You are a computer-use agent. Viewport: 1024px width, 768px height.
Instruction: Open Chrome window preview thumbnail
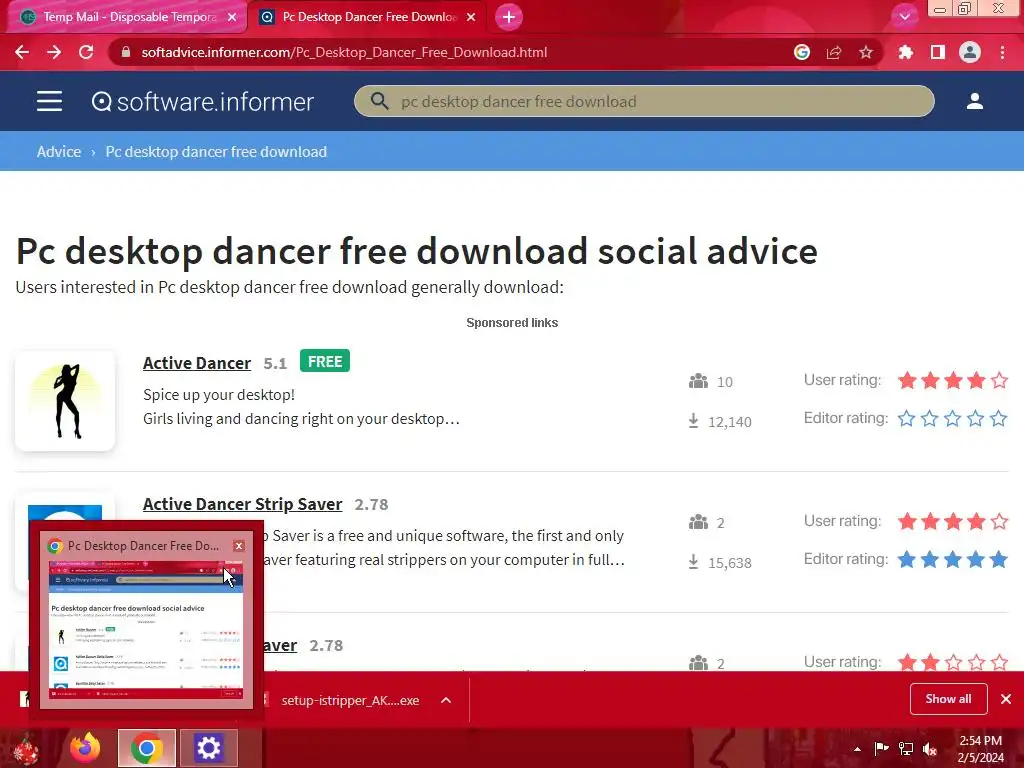pyautogui.click(x=146, y=630)
